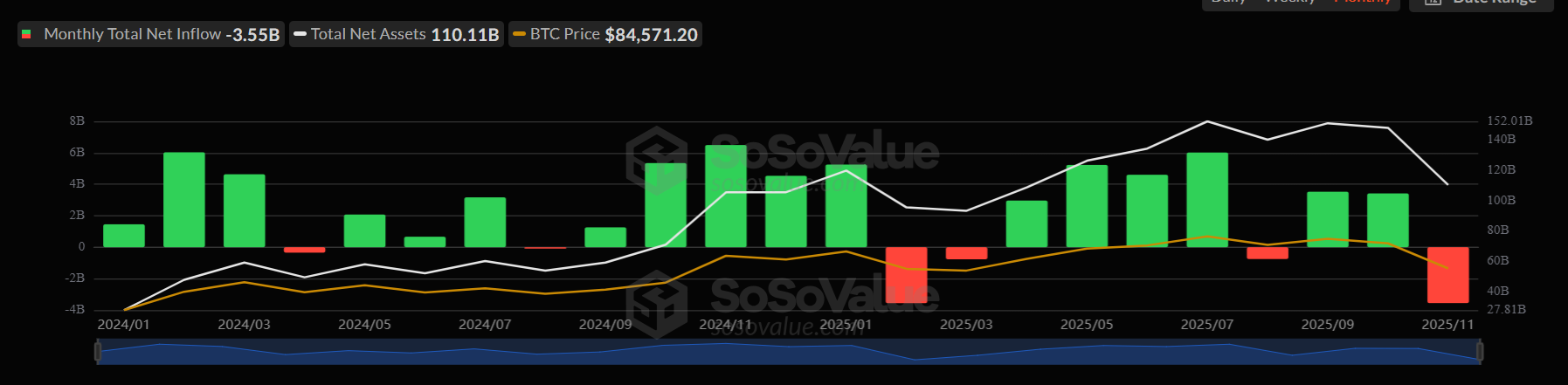This screenshot has height=385, width=1568.
Task: Select the November 2025 large red outflow bar
Action: (x=1448, y=275)
